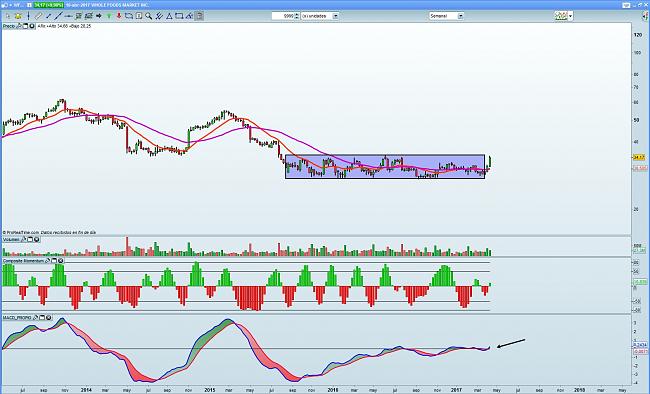Click the yellow highlight cursor tool
The height and width of the screenshot is (394, 650).
click(x=18, y=16)
